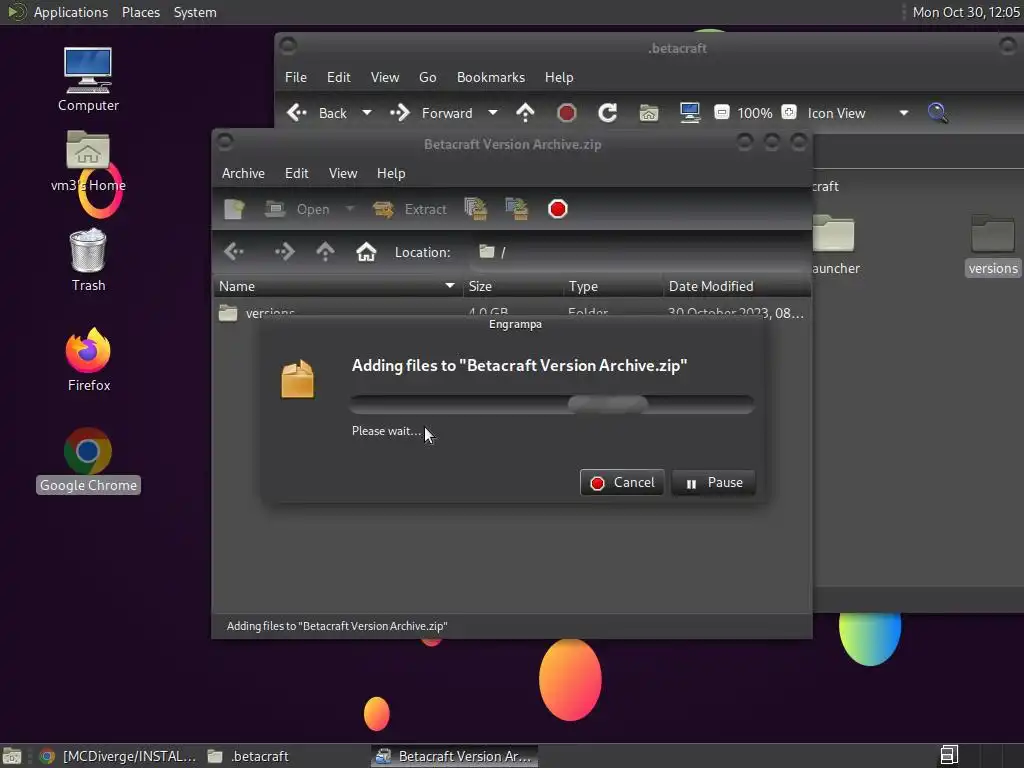This screenshot has width=1024, height=768.
Task: Open the System panel menu
Action: tap(195, 12)
